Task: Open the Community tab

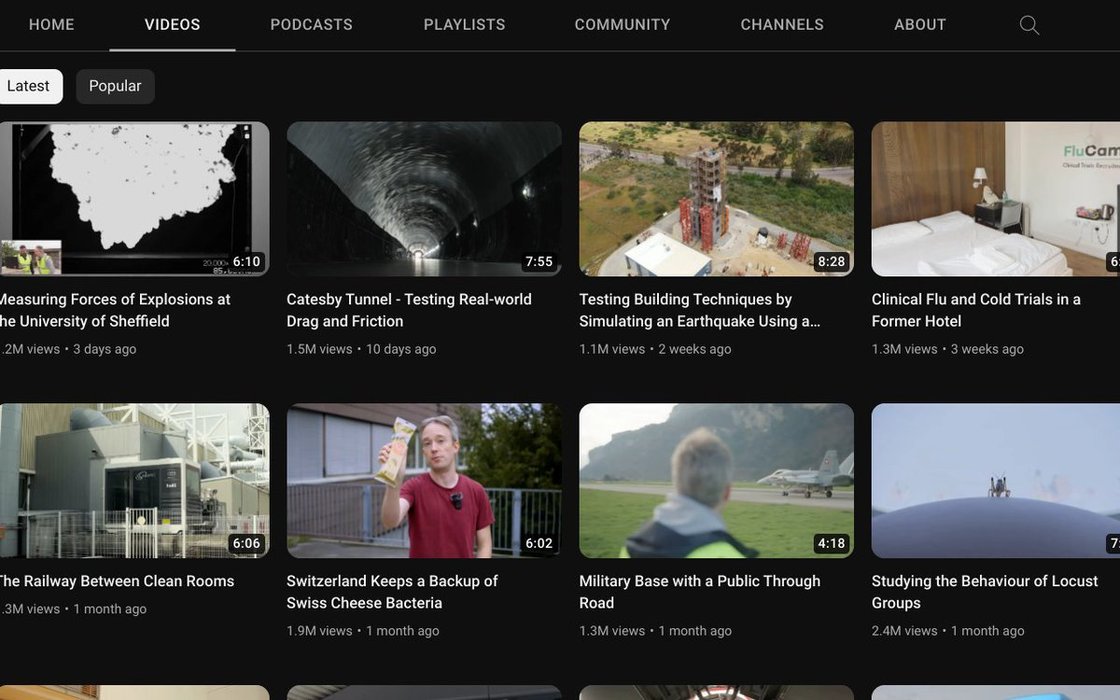Action: pos(622,25)
